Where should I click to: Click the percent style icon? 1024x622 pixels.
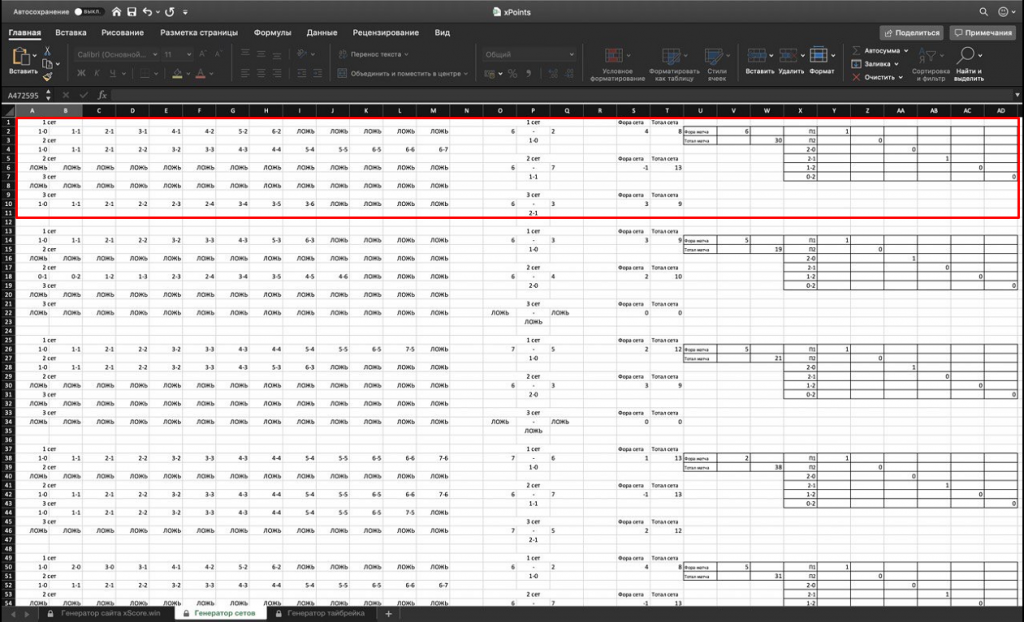pos(513,74)
